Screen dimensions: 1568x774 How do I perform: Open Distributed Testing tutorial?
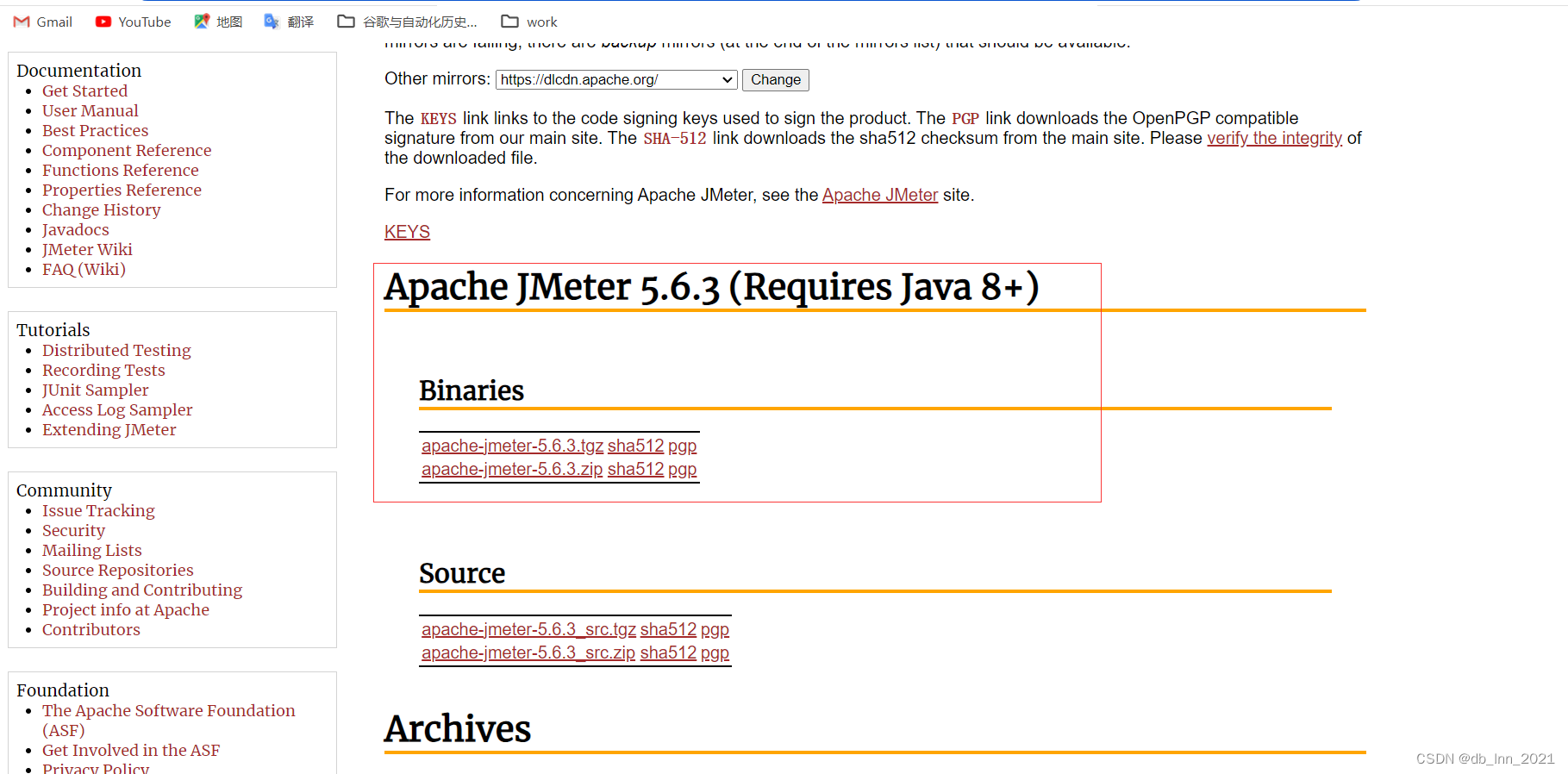pos(116,350)
